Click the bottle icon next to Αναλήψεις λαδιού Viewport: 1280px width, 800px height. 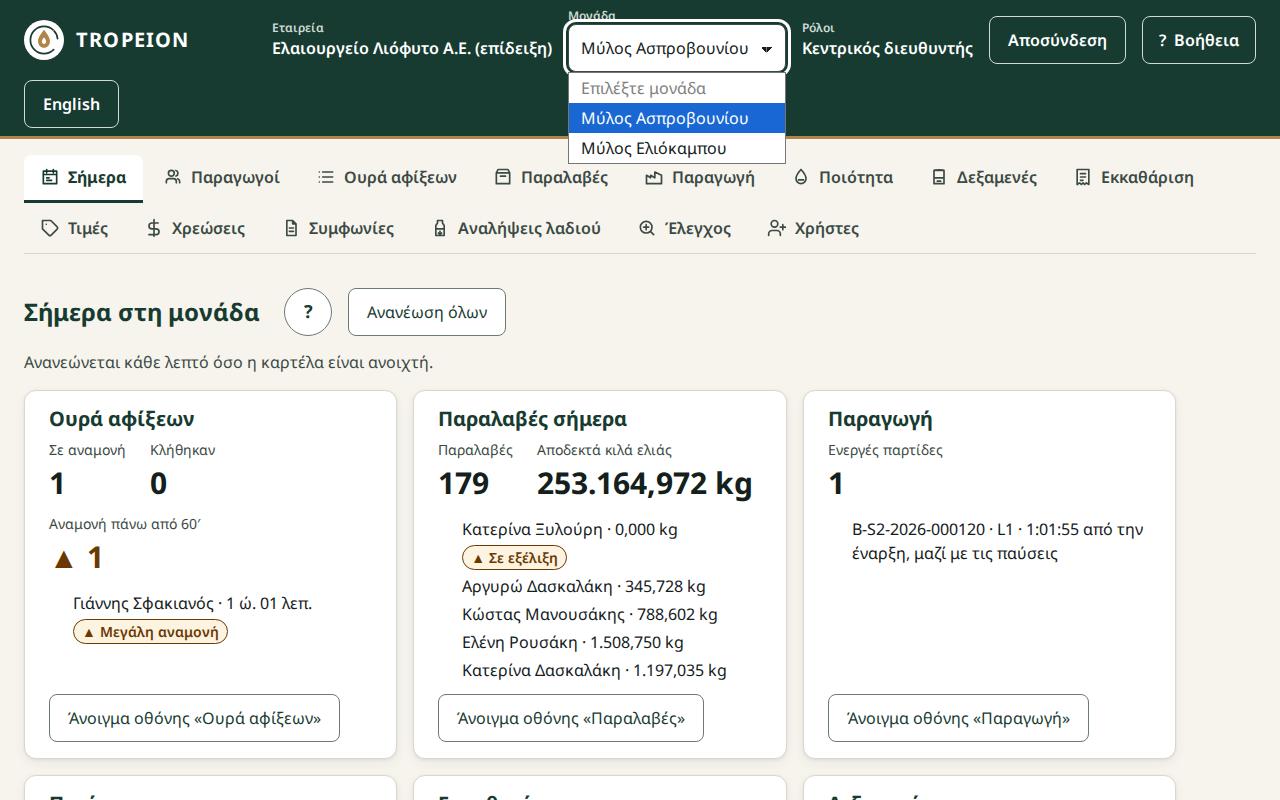coord(440,228)
